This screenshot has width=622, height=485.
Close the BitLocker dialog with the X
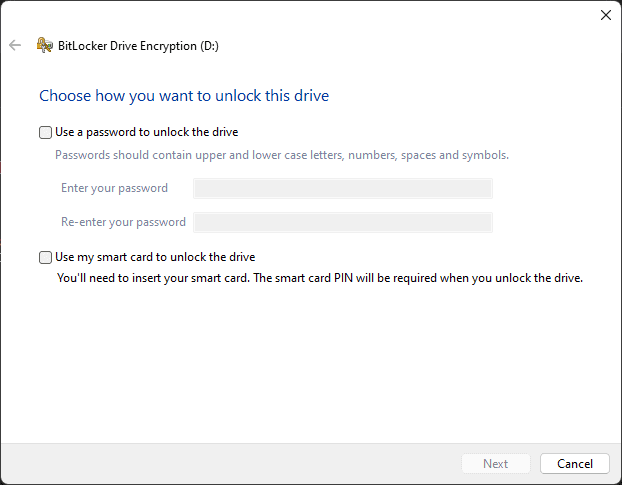click(605, 15)
